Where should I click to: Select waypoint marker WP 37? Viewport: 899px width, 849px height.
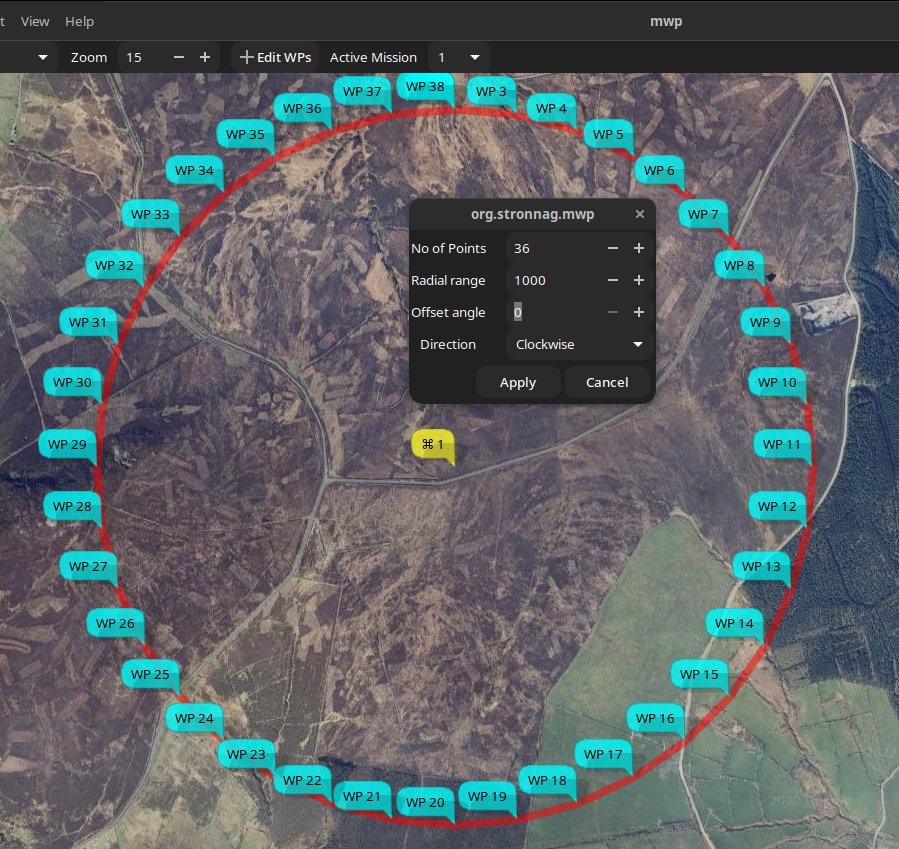(x=362, y=92)
